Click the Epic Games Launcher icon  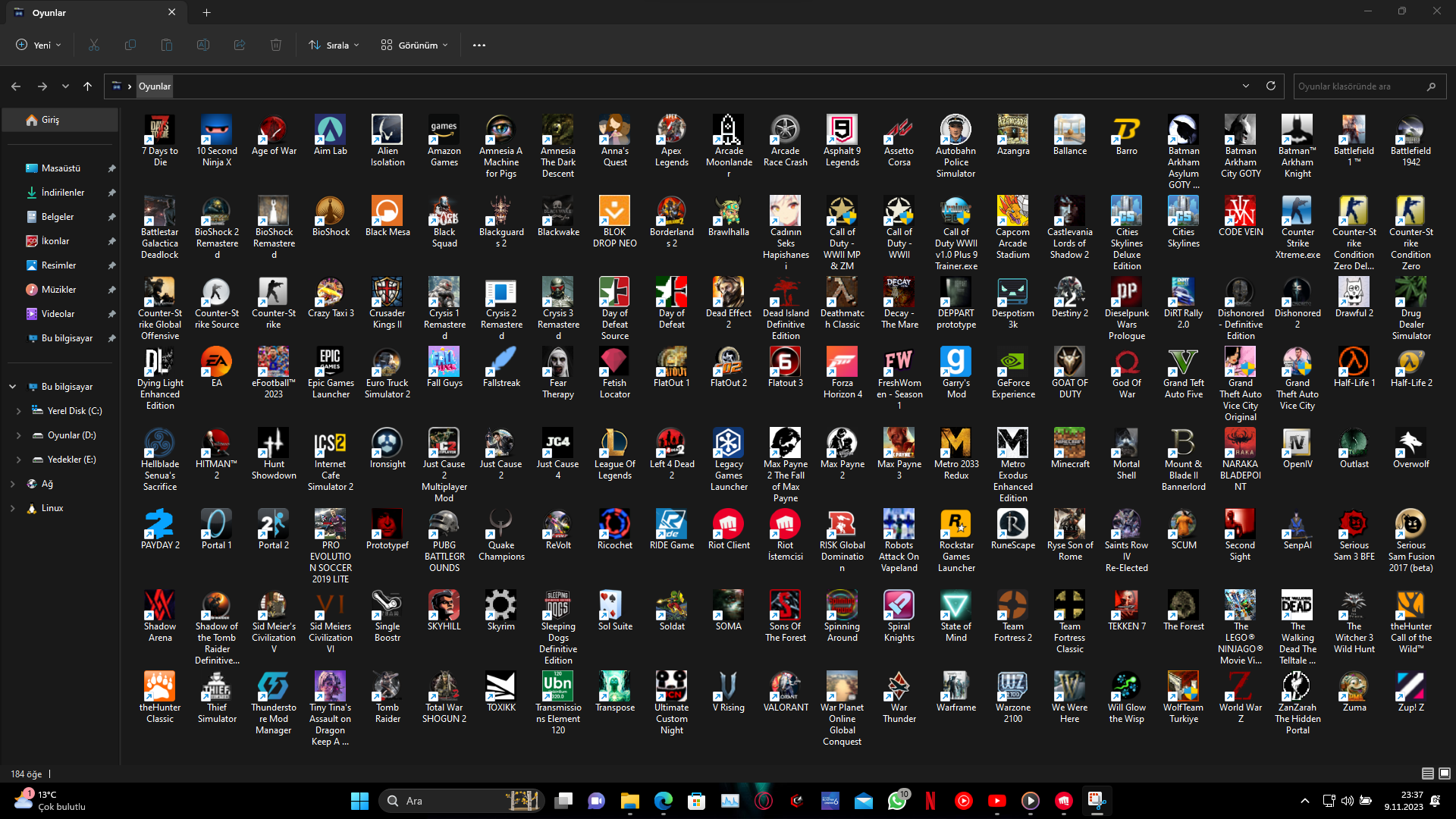330,362
